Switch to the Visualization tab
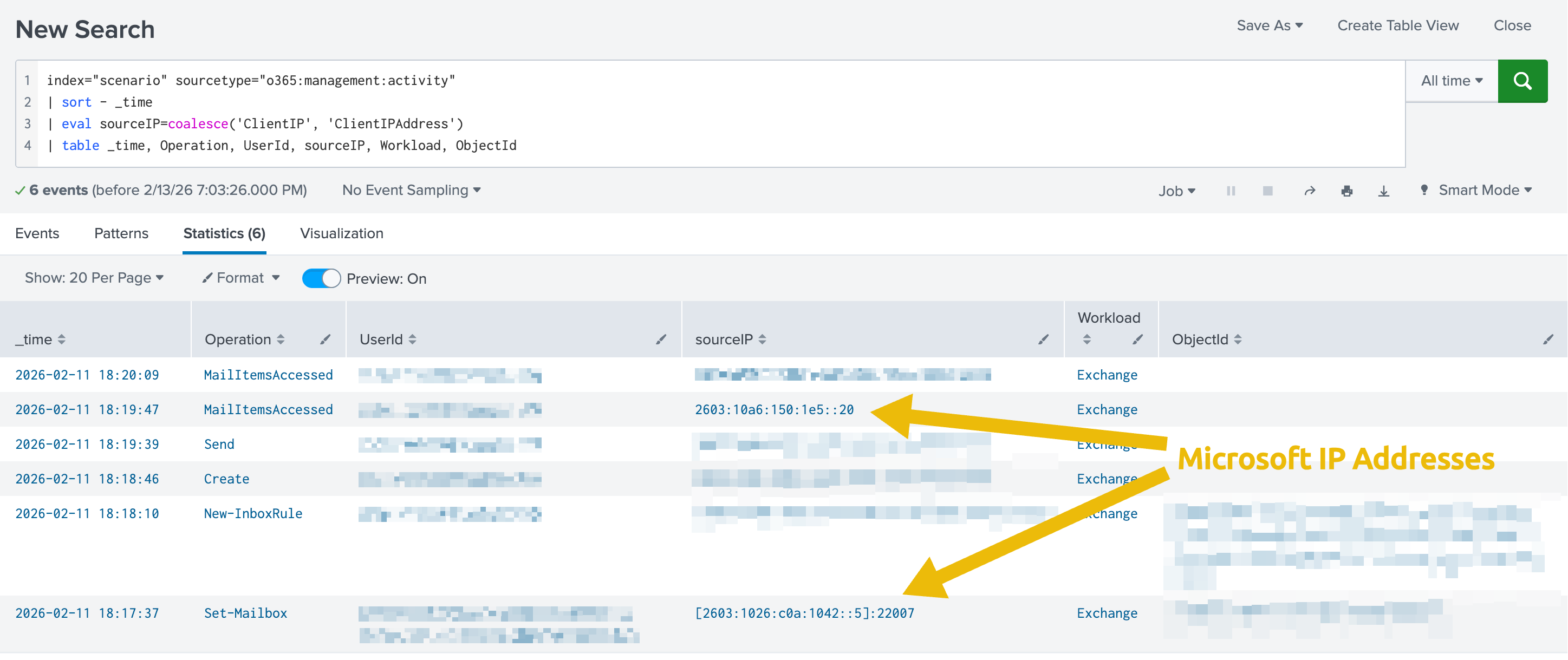This screenshot has height=660, width=1568. 341,233
